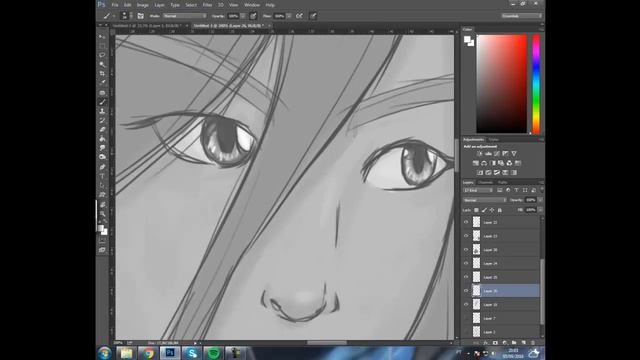Viewport: 640px width, 360px height.
Task: Select the Lasso tool
Action: click(x=102, y=55)
